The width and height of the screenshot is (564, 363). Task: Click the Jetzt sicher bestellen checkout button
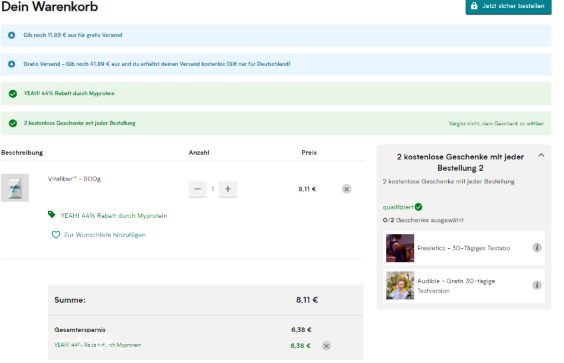click(x=508, y=6)
